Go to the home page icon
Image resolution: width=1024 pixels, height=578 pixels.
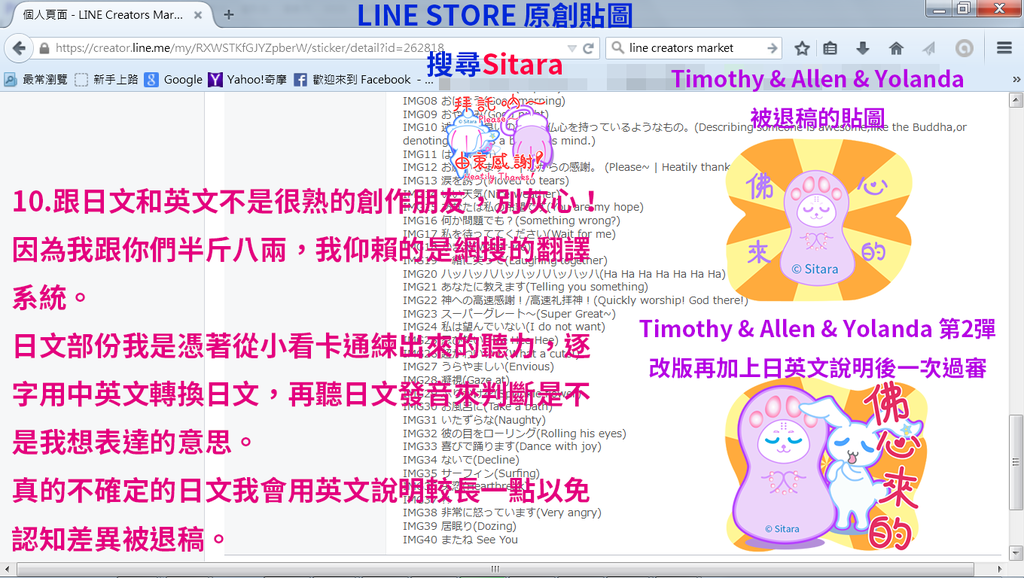[x=896, y=48]
